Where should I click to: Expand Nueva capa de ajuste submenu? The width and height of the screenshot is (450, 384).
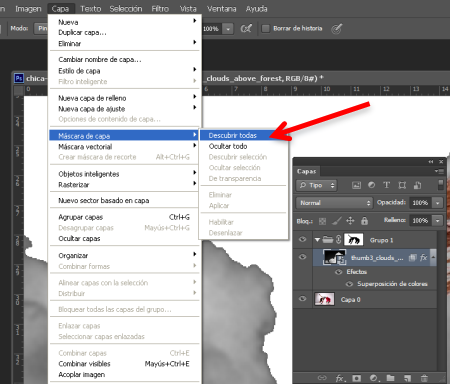click(x=125, y=109)
